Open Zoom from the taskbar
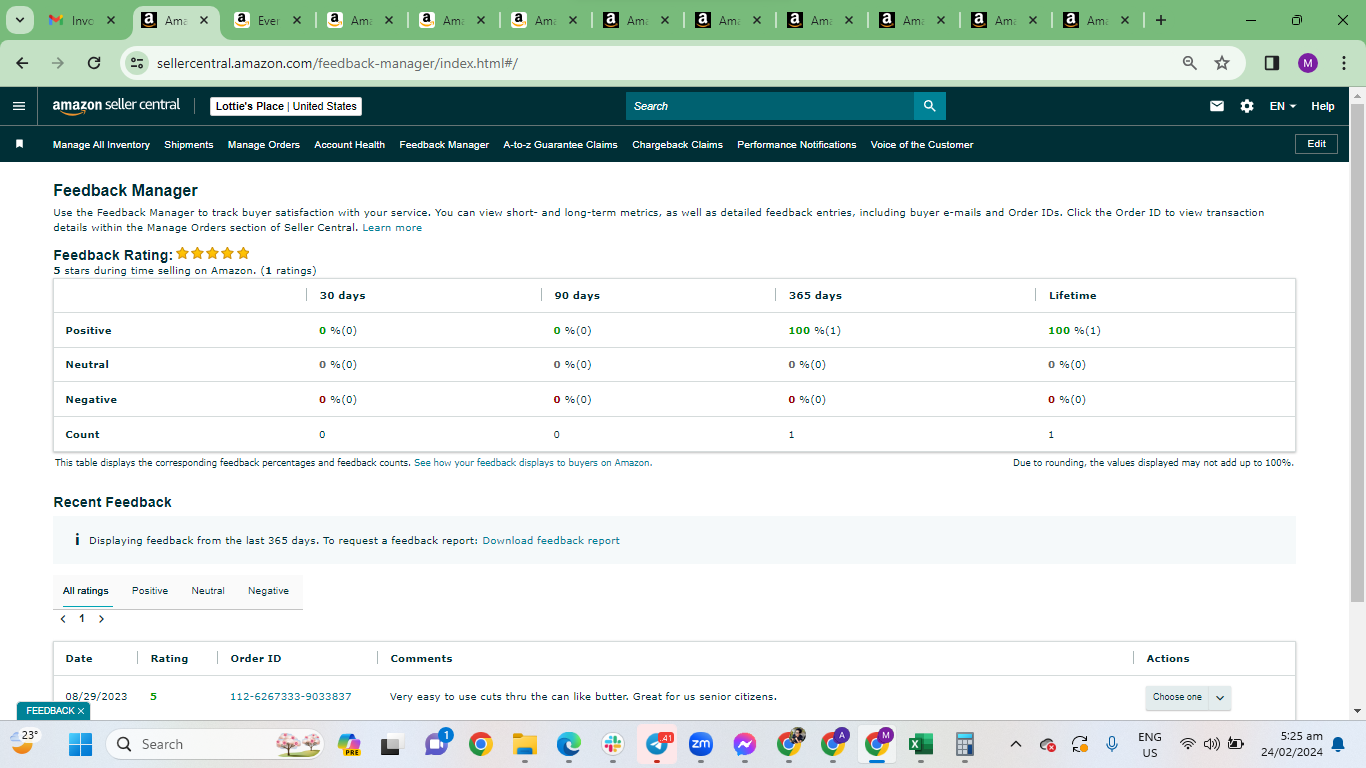This screenshot has height=768, width=1366. [x=701, y=744]
